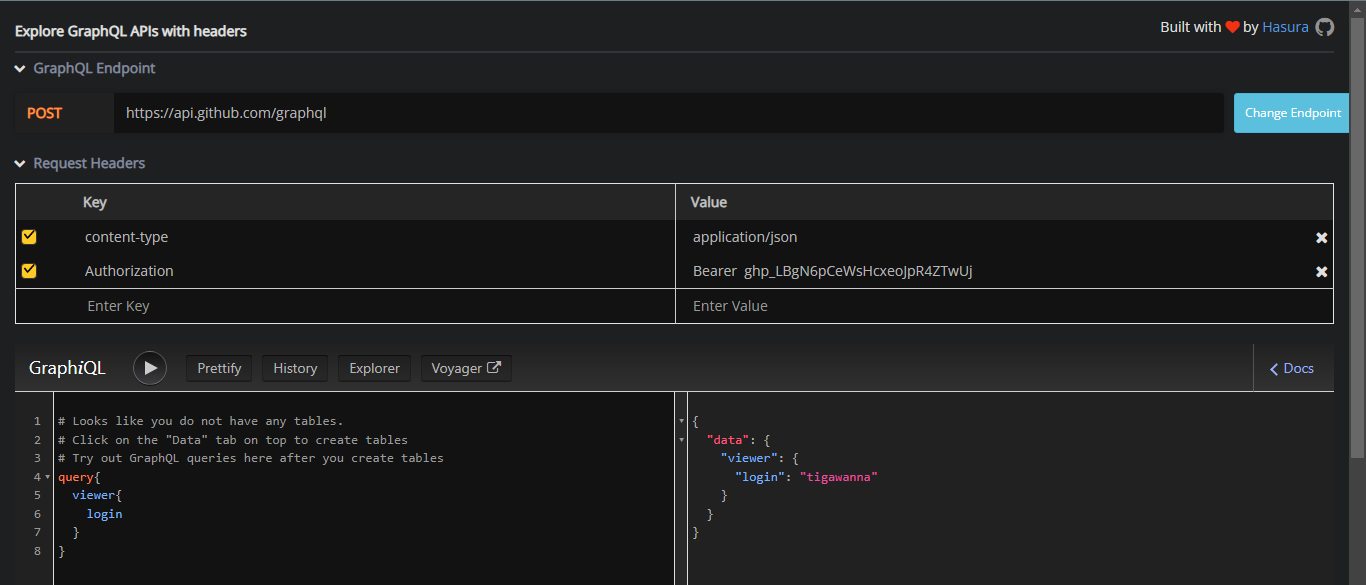Follow the Hasura link

(x=1285, y=27)
